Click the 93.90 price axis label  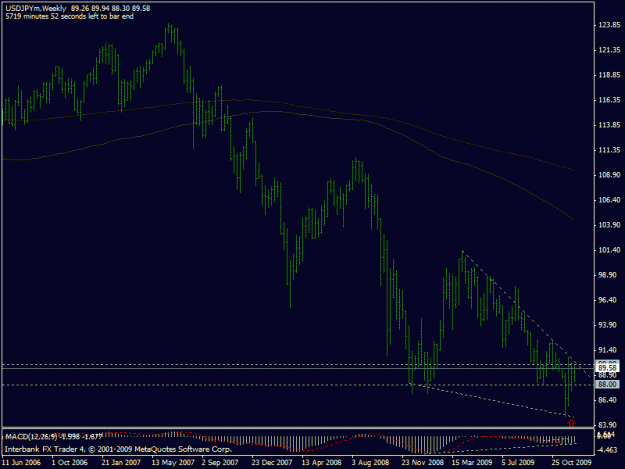[x=609, y=325]
